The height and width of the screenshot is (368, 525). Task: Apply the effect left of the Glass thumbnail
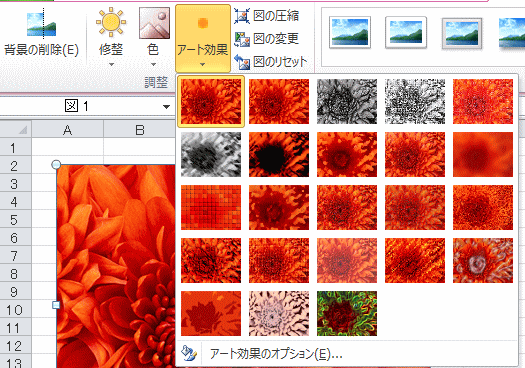[415, 207]
